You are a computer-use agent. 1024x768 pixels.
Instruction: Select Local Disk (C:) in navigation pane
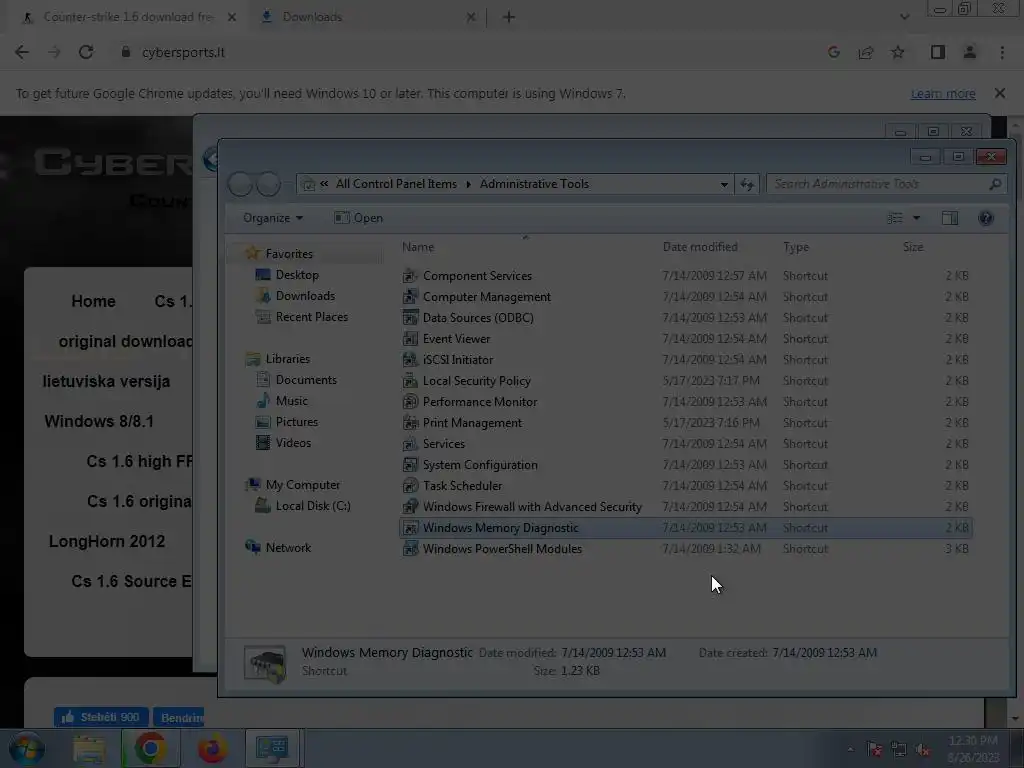[312, 506]
